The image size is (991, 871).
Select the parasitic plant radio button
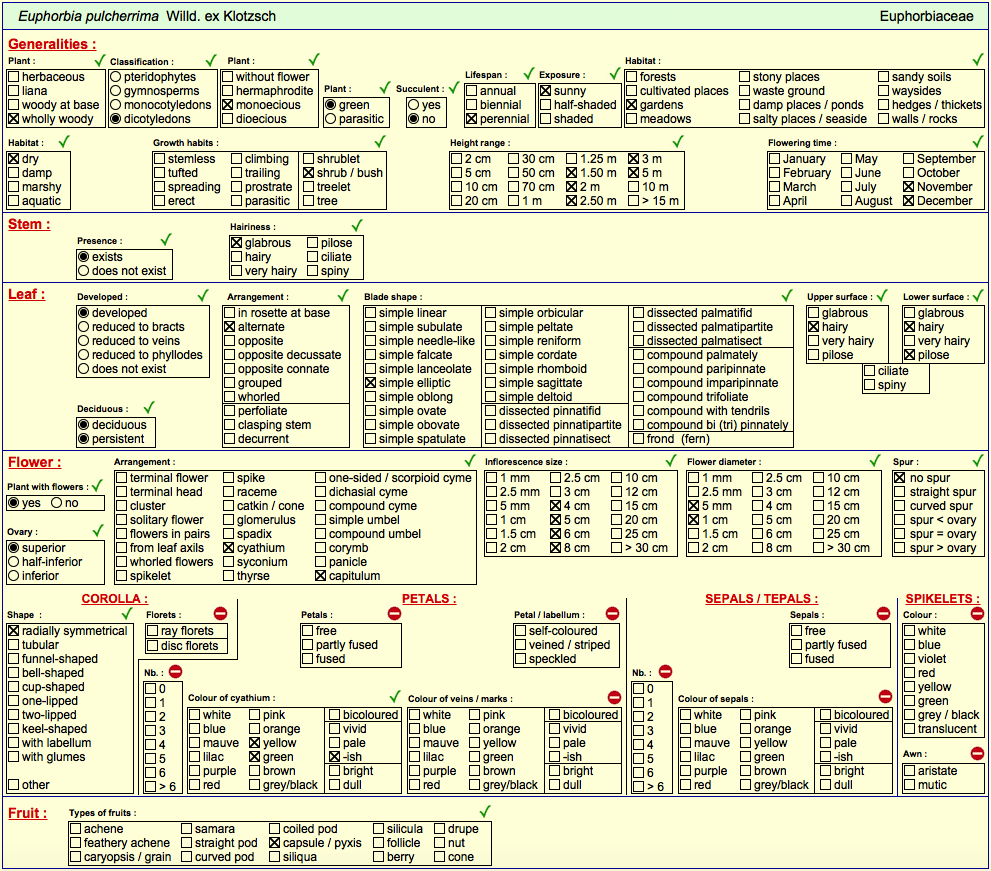tap(331, 118)
